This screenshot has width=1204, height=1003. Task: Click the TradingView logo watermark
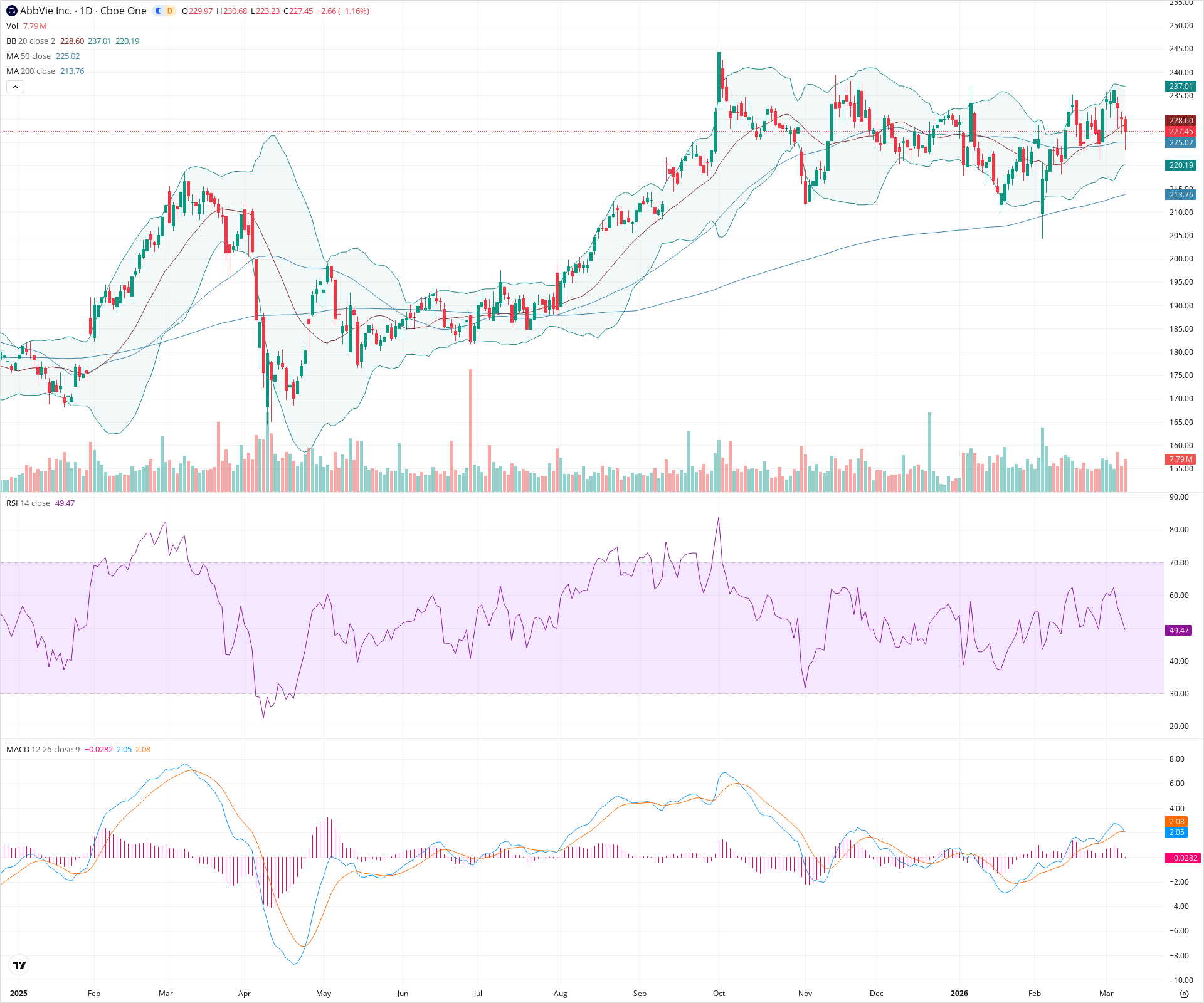pos(19,965)
